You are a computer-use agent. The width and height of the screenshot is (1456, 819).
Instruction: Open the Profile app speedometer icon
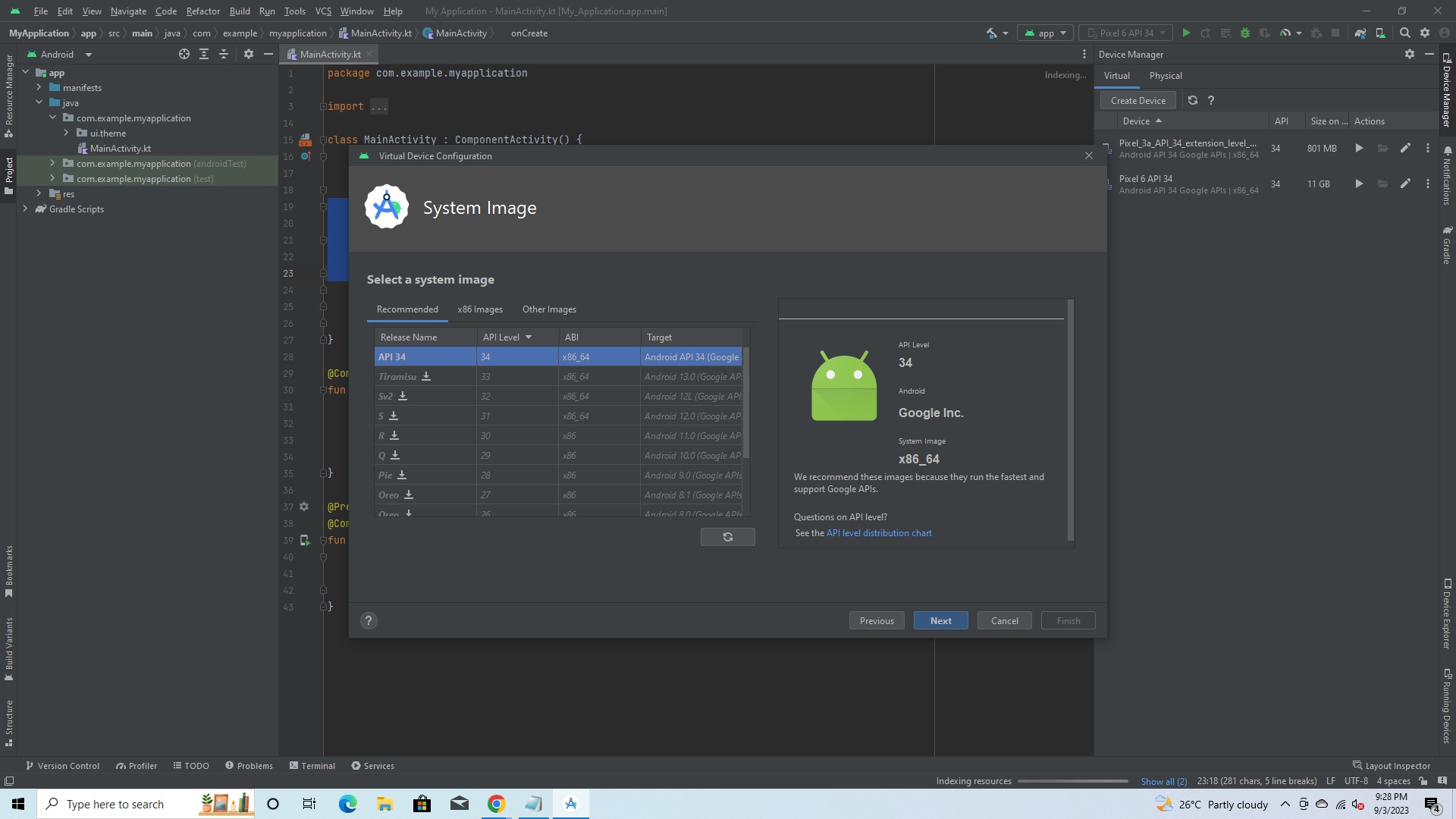tap(1285, 33)
